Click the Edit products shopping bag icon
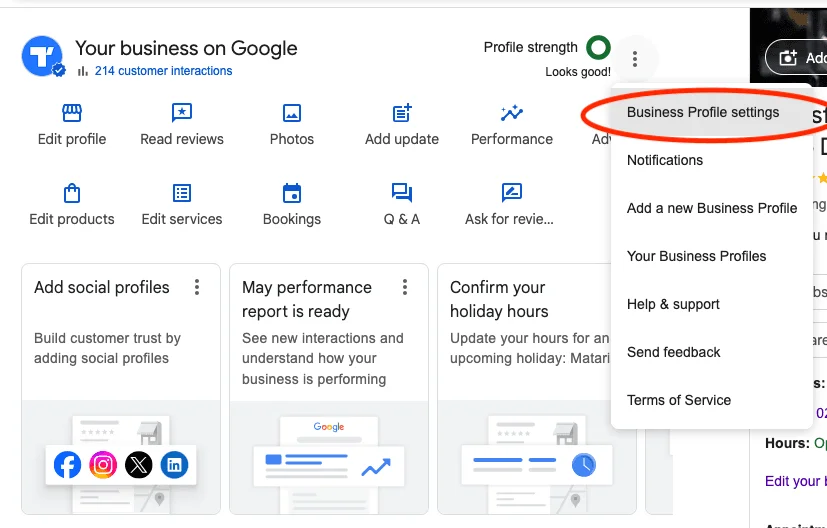Viewport: 827px width, 528px height. click(x=72, y=193)
